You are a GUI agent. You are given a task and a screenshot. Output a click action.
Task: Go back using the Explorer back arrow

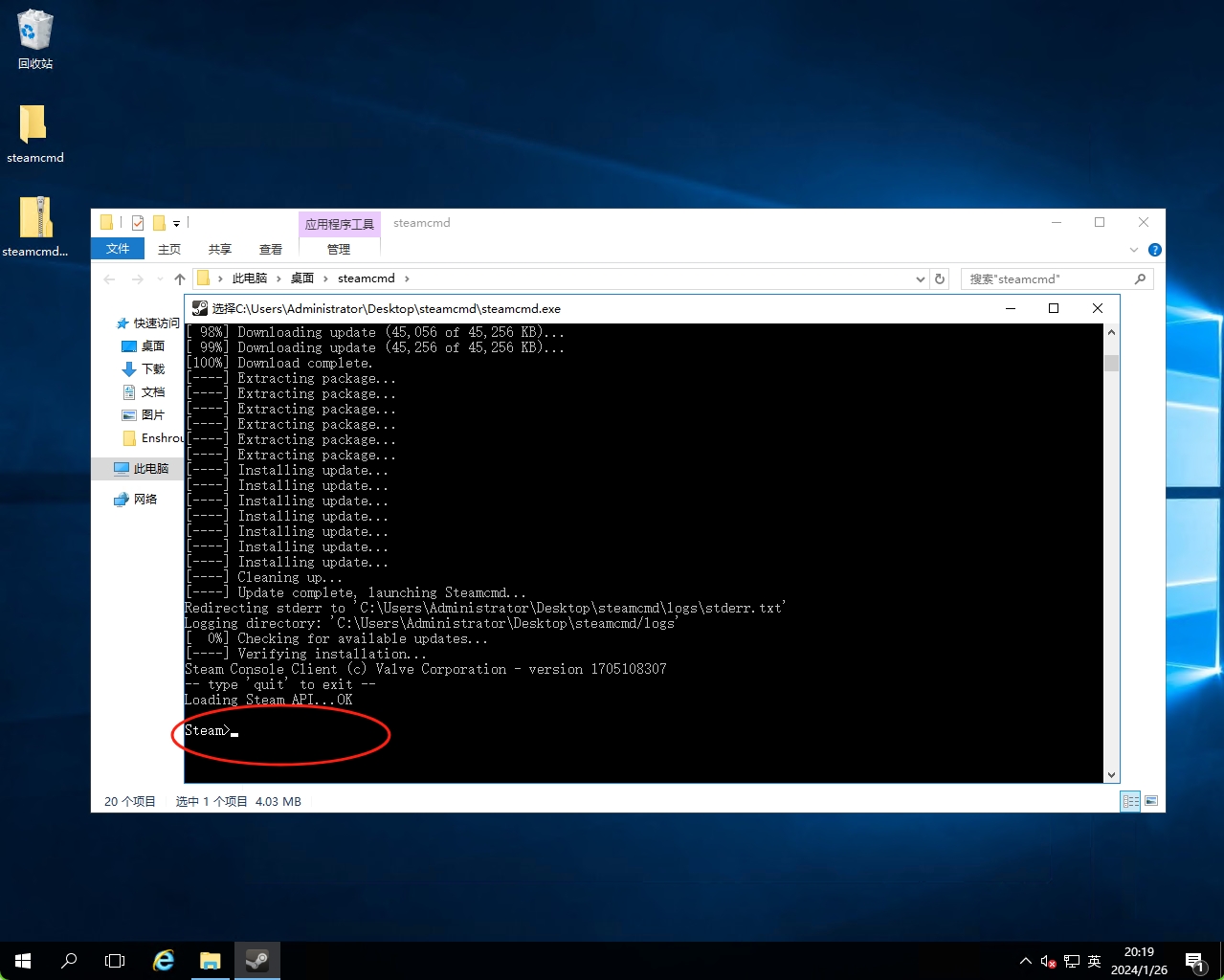(x=109, y=278)
